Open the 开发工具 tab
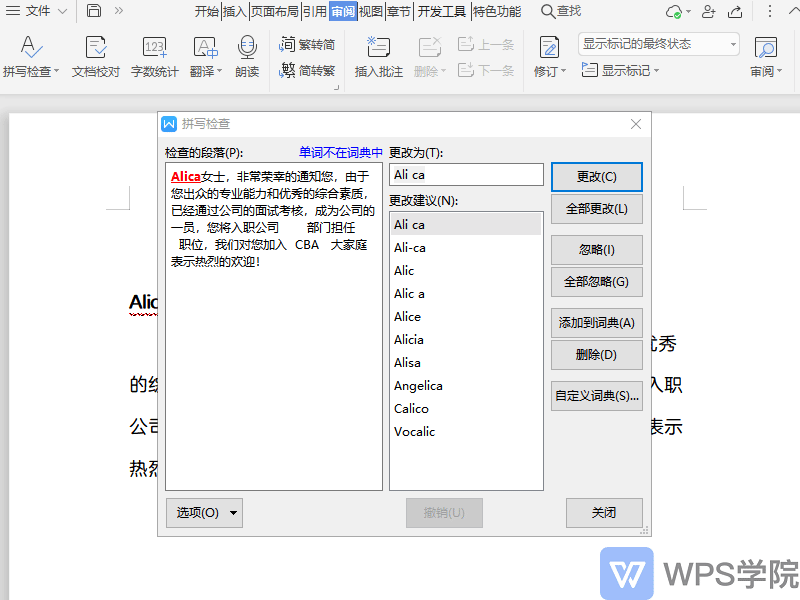This screenshot has width=800, height=600. [x=441, y=11]
